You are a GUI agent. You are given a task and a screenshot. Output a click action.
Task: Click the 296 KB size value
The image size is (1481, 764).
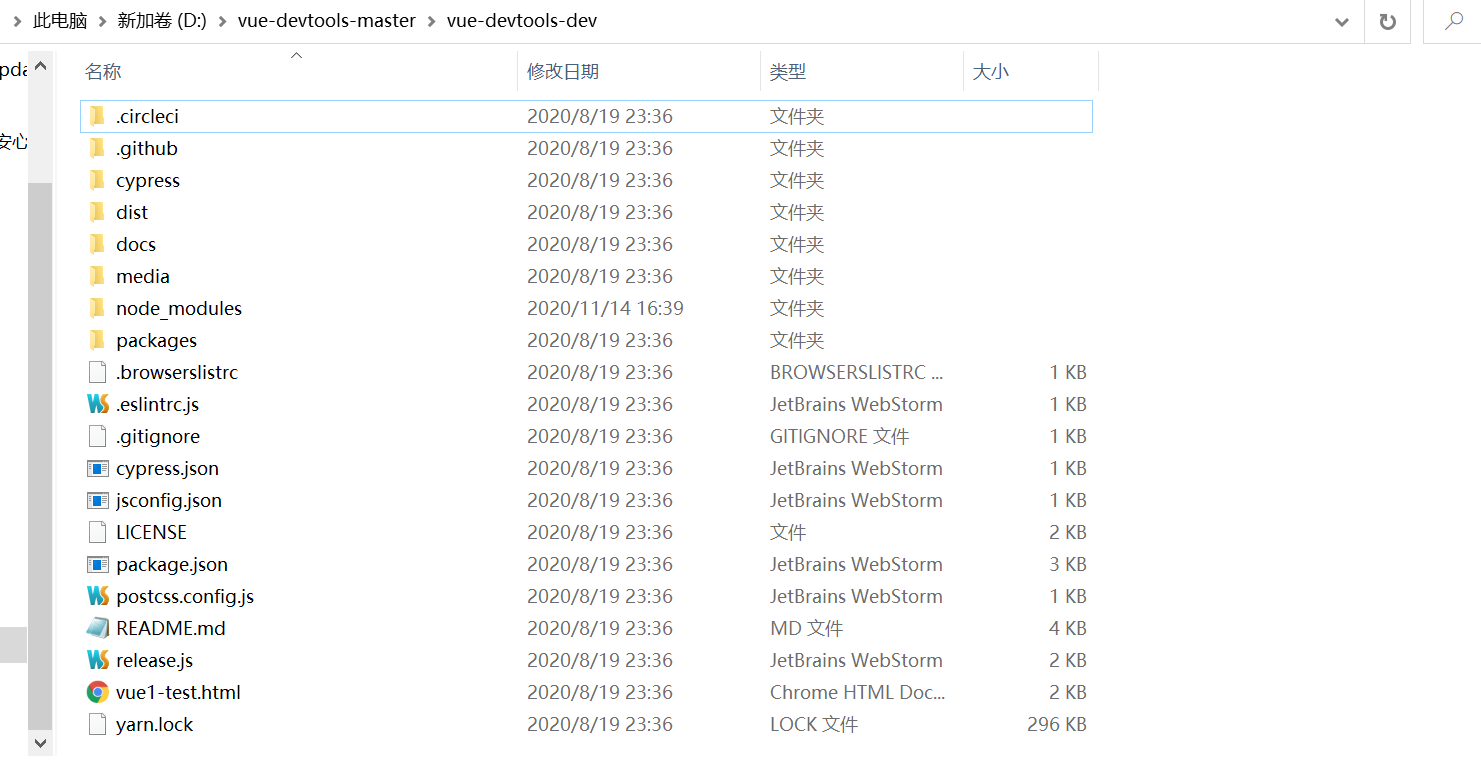pos(1057,724)
